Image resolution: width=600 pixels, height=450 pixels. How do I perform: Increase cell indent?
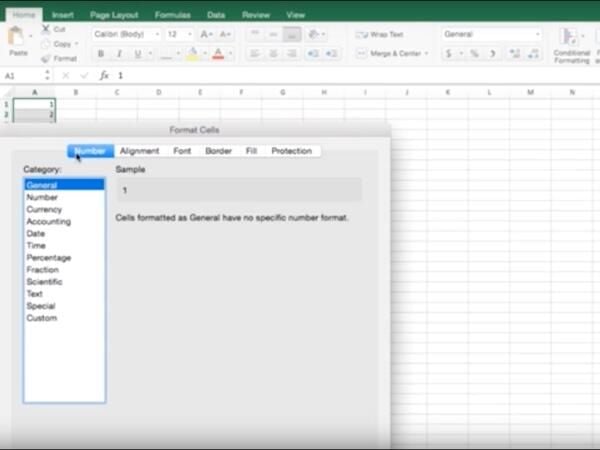pyautogui.click(x=331, y=54)
